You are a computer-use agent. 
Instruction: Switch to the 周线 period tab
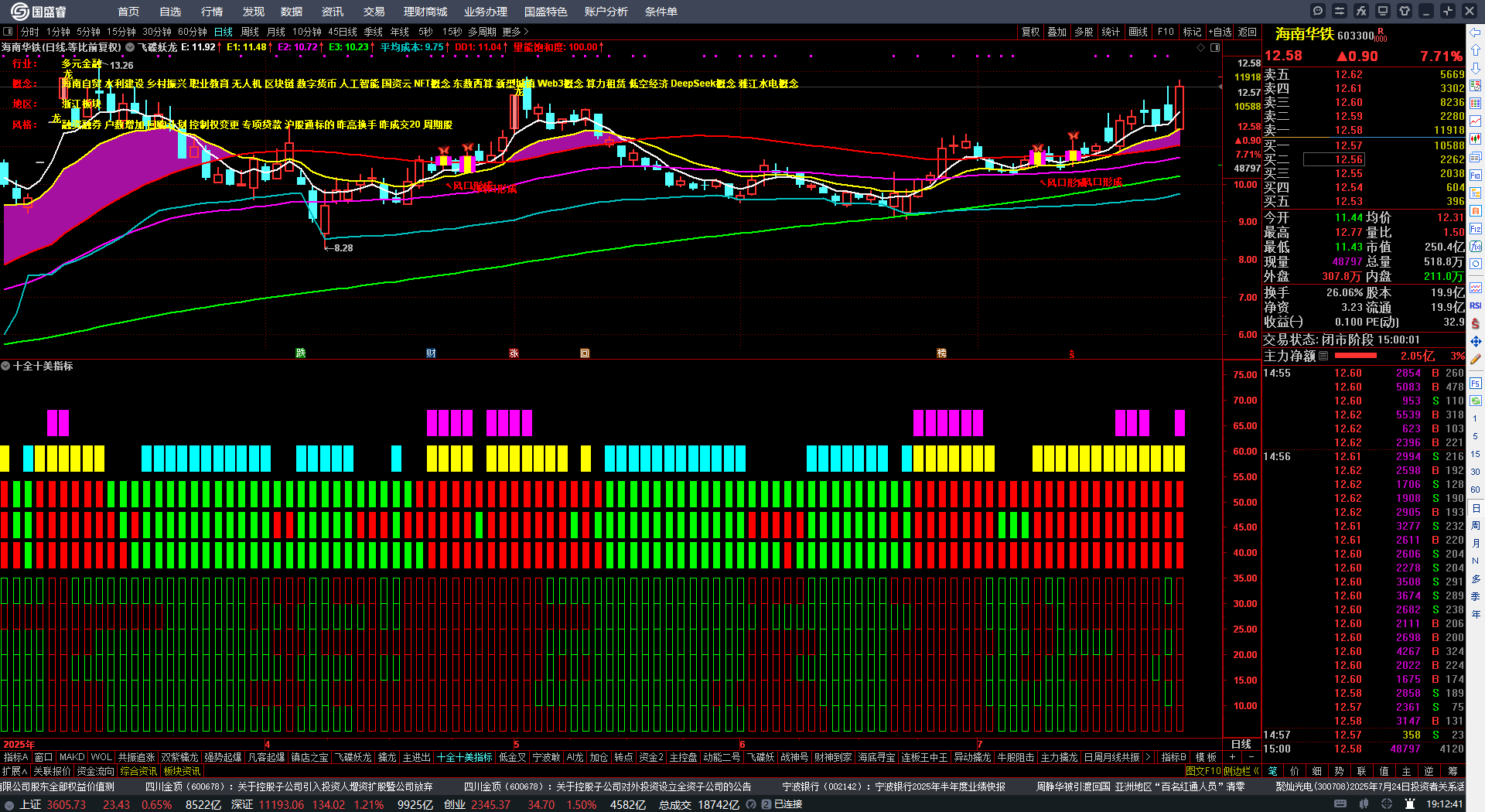(250, 32)
